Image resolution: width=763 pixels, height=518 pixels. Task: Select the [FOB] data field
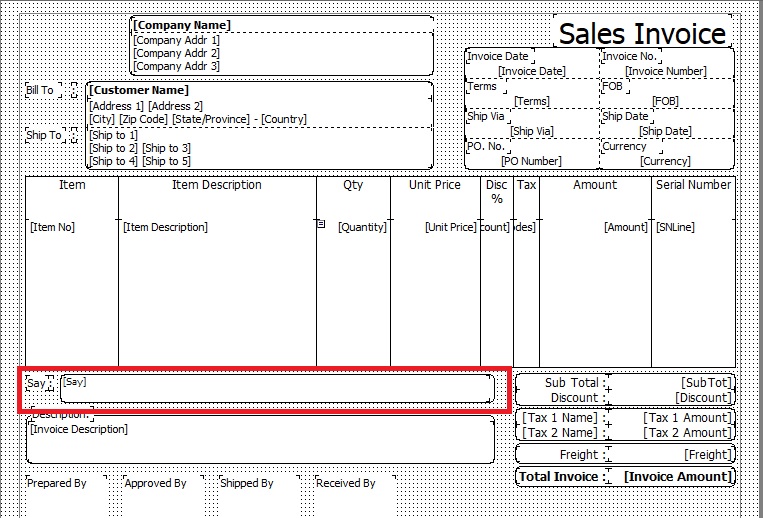pos(665,101)
